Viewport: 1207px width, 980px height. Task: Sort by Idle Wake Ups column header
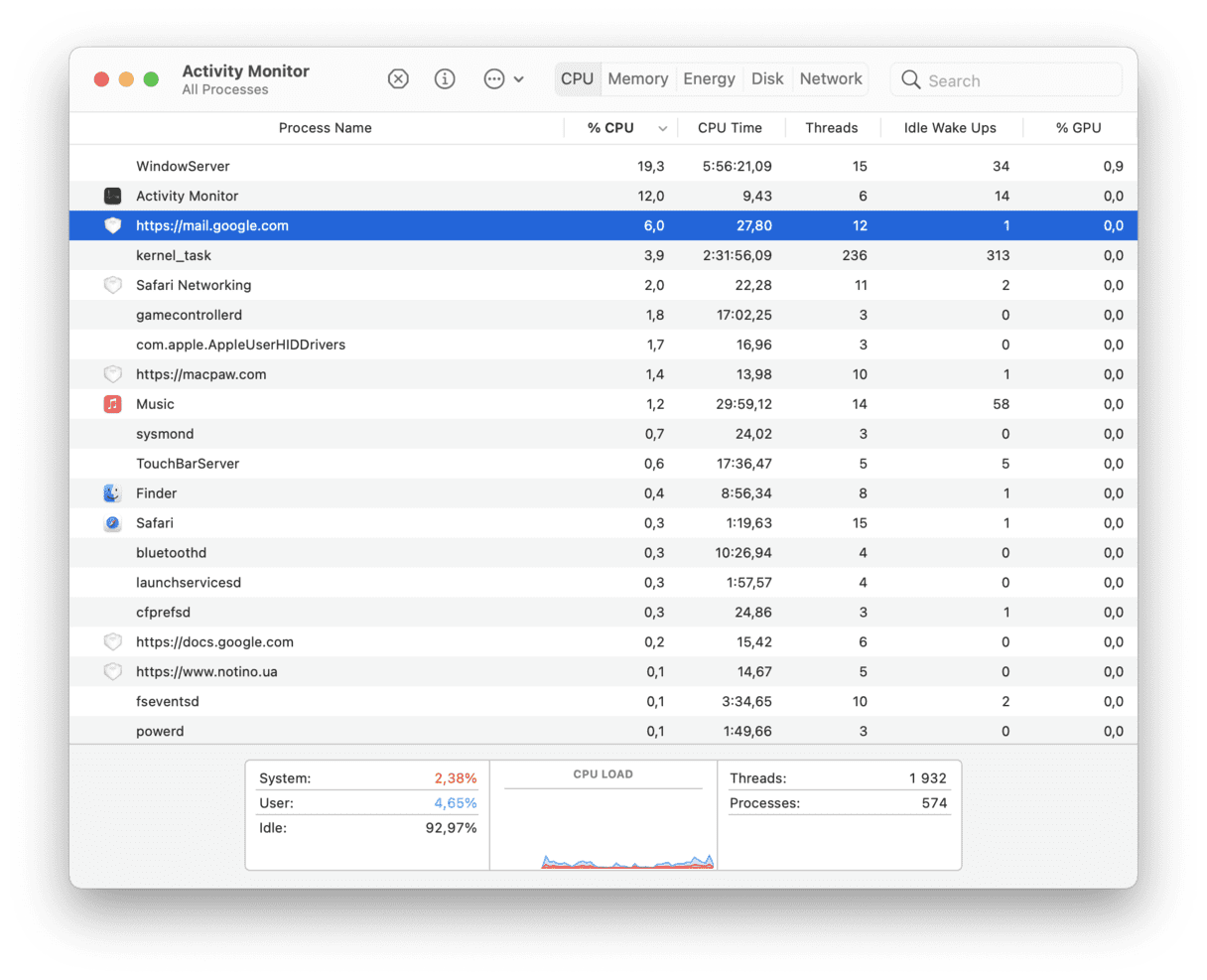[x=949, y=128]
